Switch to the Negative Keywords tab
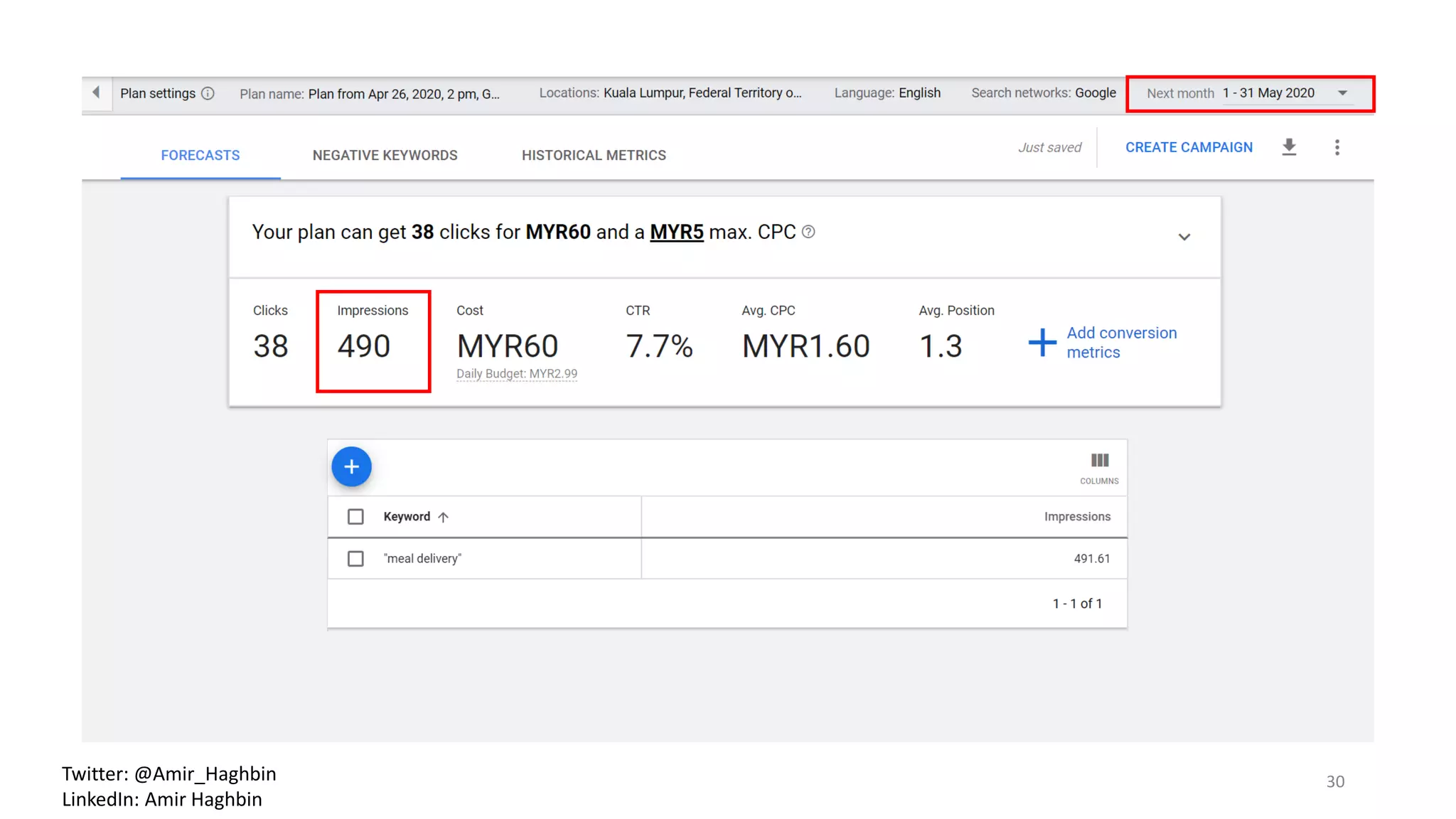This screenshot has width=1456, height=819. [385, 155]
